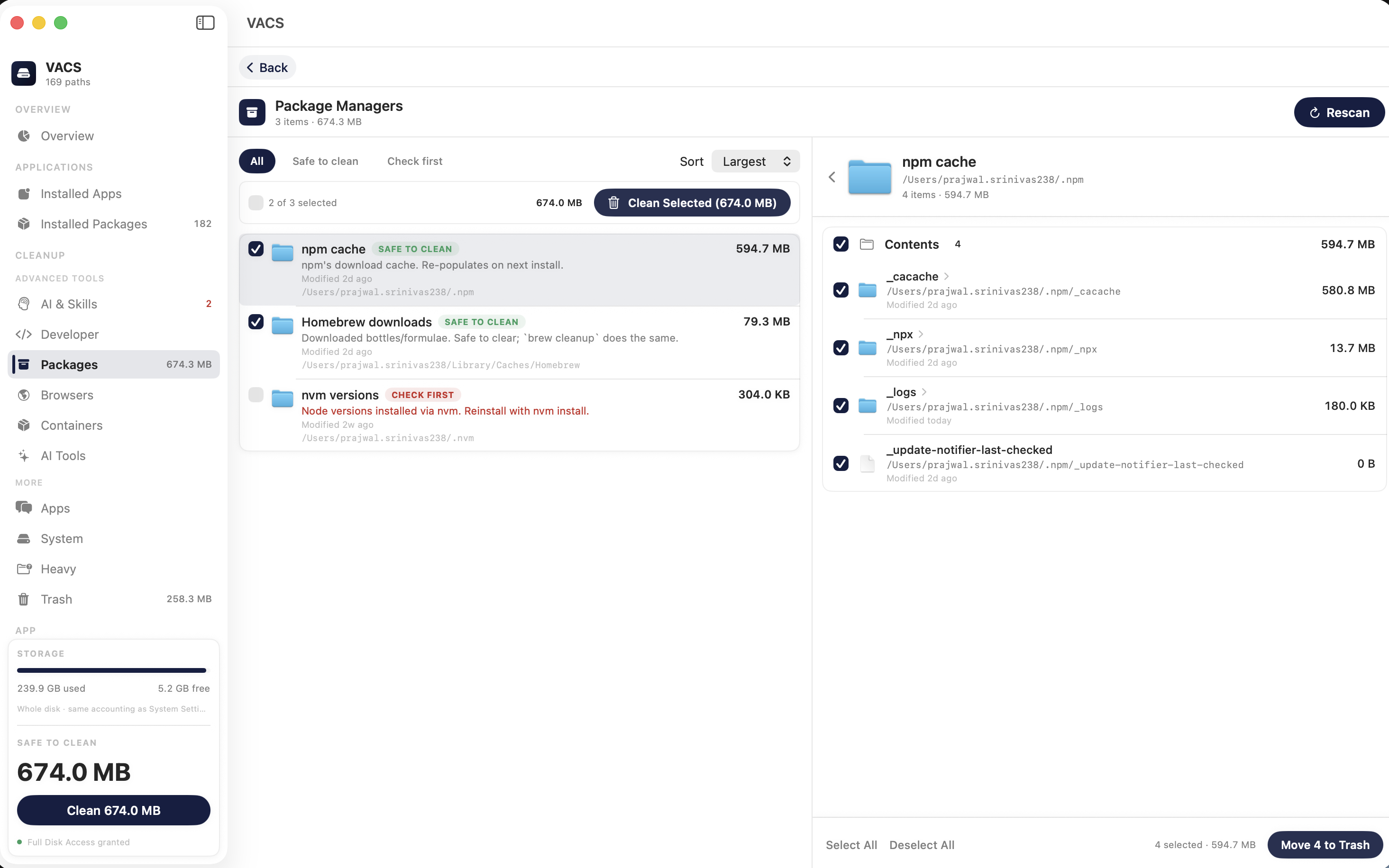Click the storage usage bar
Viewport: 1389px width, 868px height.
click(114, 670)
